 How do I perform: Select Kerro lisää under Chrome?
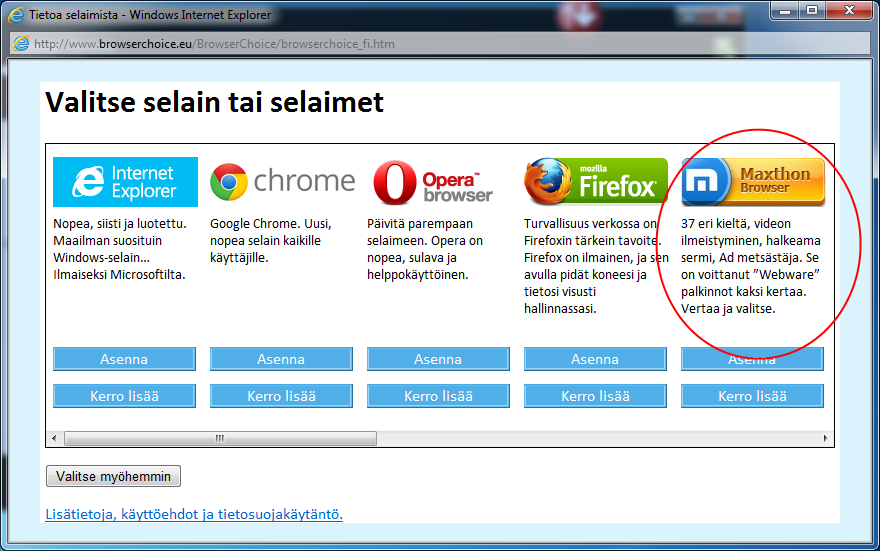281,396
